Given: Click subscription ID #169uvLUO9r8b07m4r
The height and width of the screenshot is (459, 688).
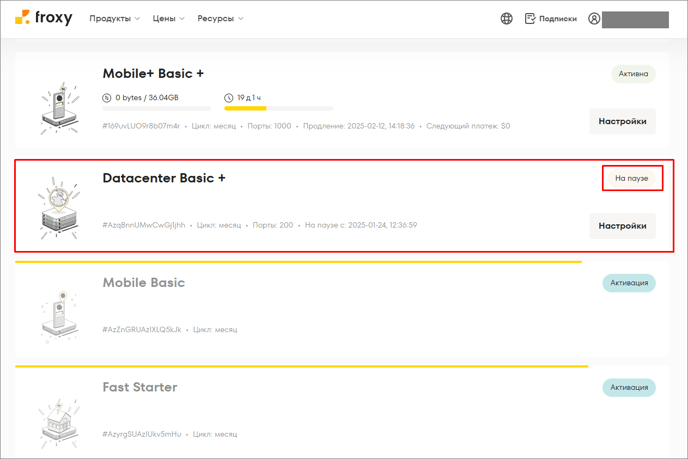Looking at the screenshot, I should click(x=141, y=126).
